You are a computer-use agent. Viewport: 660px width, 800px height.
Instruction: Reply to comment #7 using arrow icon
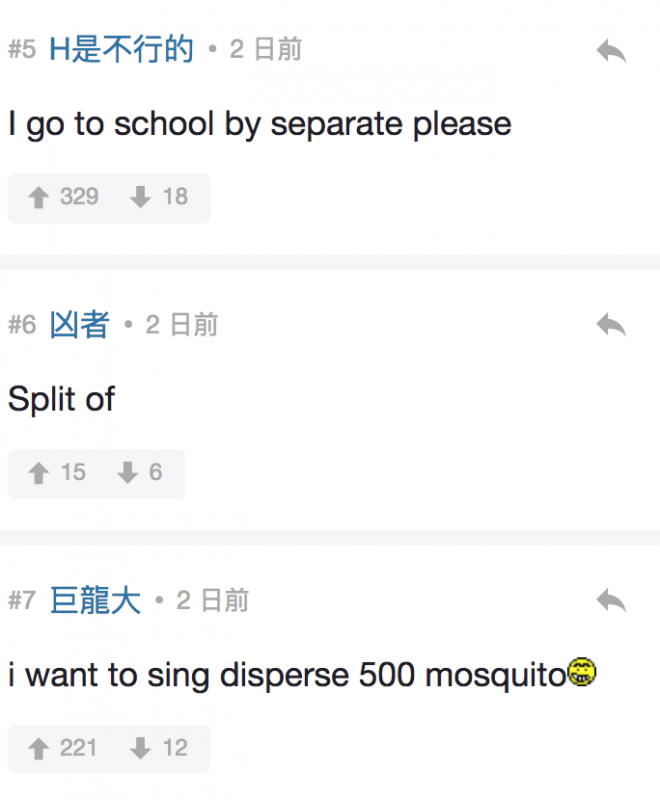(x=610, y=601)
